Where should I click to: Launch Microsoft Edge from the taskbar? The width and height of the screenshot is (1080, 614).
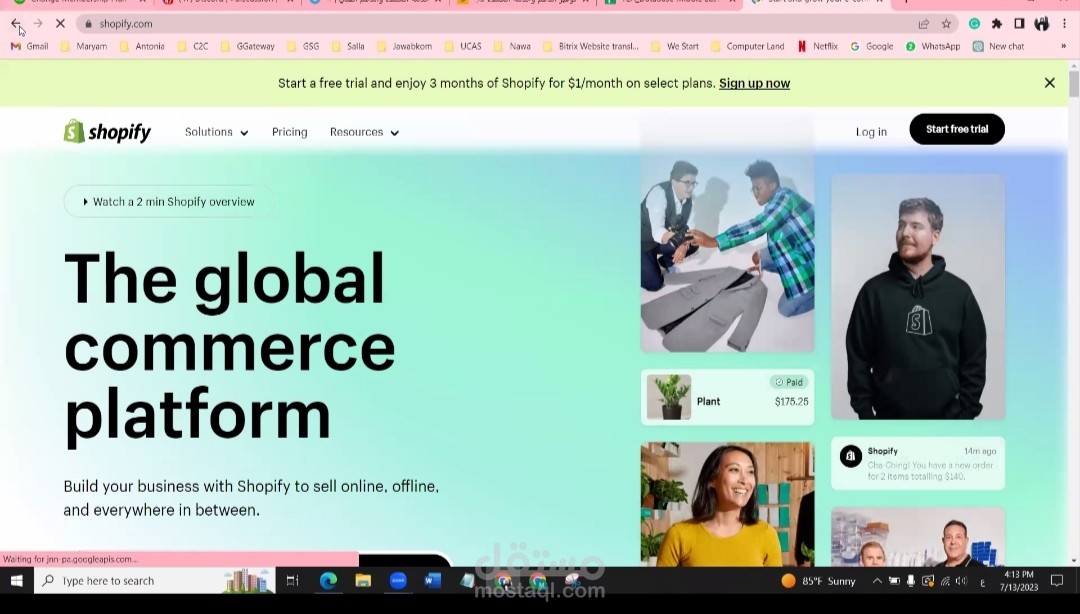coord(329,581)
